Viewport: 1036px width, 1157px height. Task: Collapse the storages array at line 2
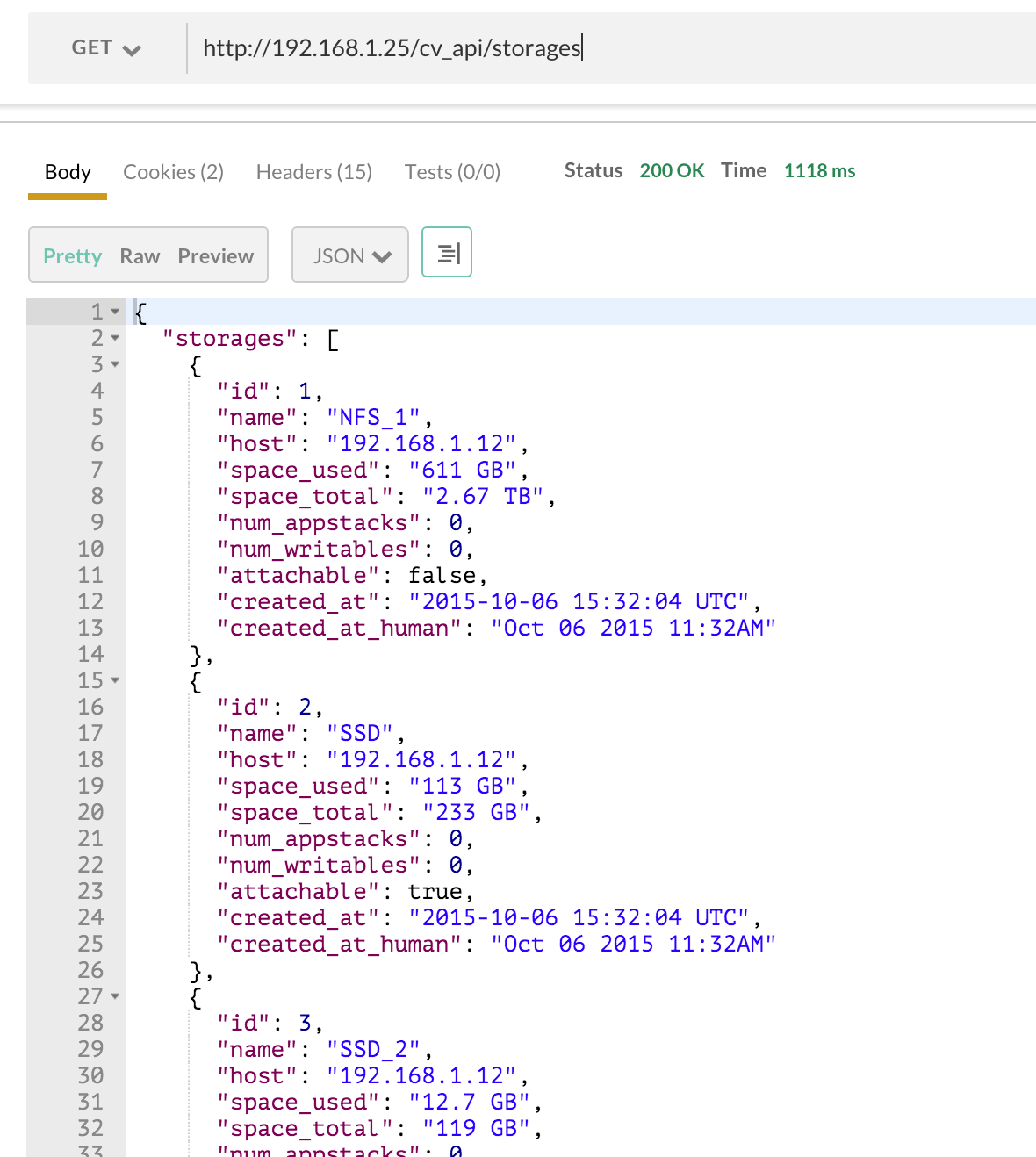click(115, 338)
